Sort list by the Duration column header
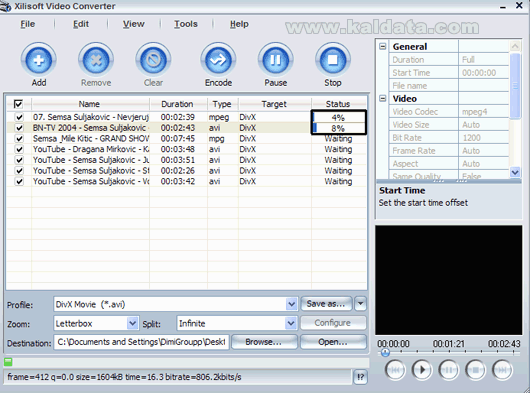The image size is (530, 393). (x=178, y=104)
